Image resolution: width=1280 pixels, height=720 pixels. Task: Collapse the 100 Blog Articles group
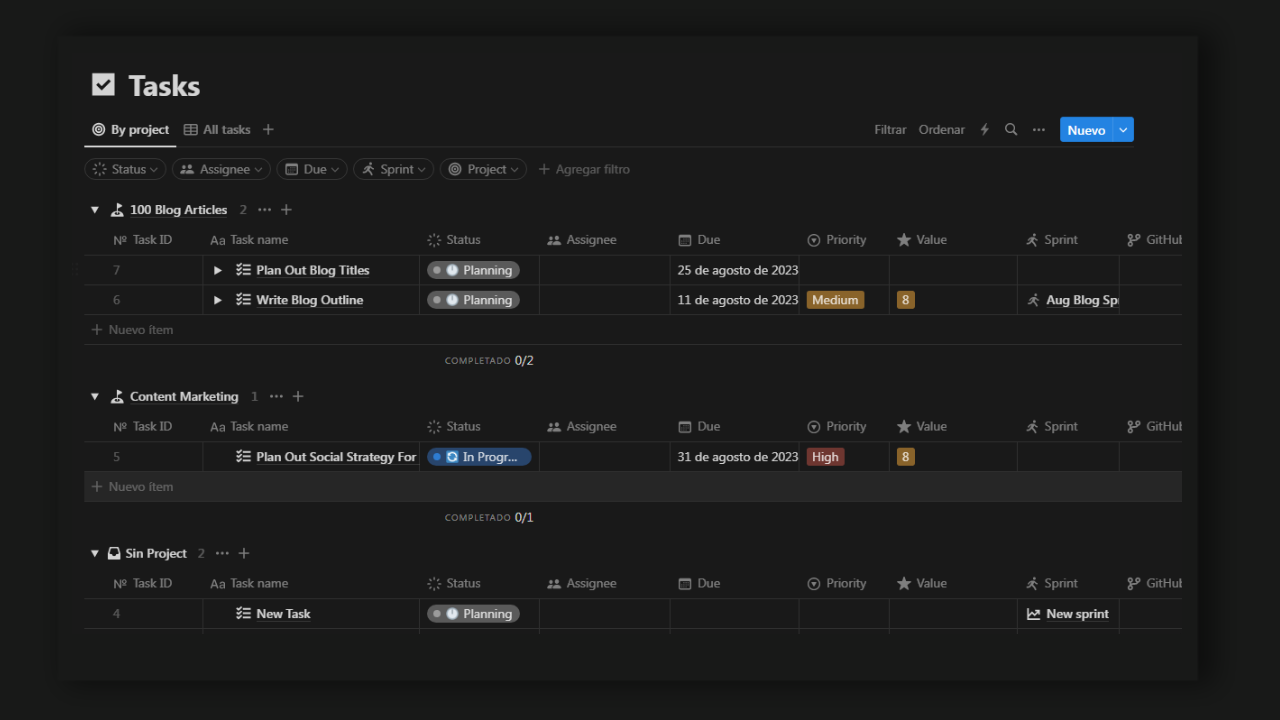[95, 210]
